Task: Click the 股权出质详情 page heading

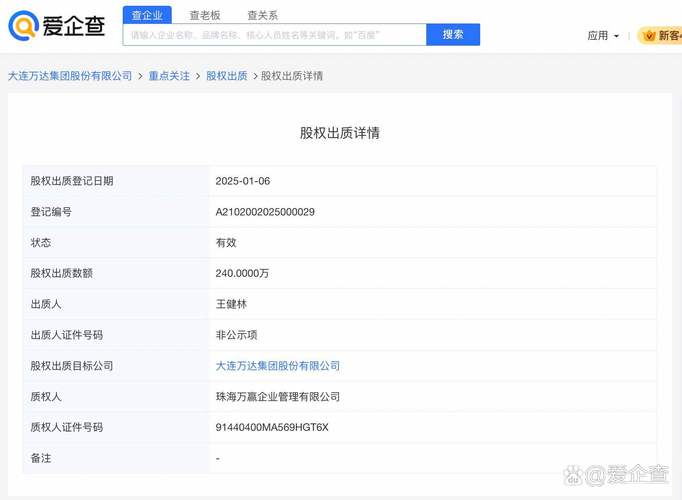Action: [x=340, y=133]
